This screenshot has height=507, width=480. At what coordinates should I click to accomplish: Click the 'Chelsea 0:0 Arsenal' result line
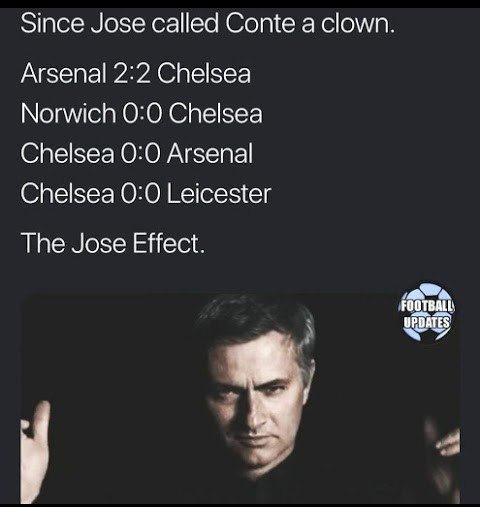pos(137,154)
